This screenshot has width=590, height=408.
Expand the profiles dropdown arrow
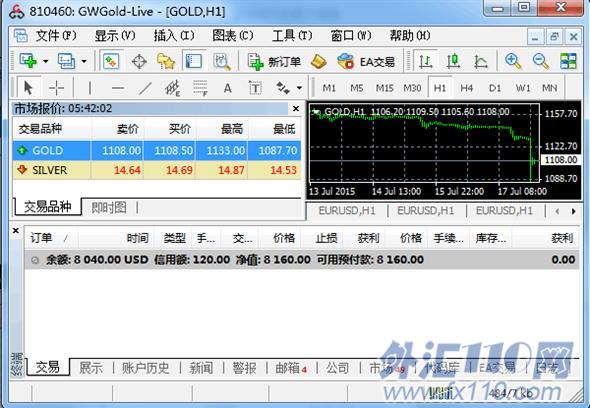84,61
